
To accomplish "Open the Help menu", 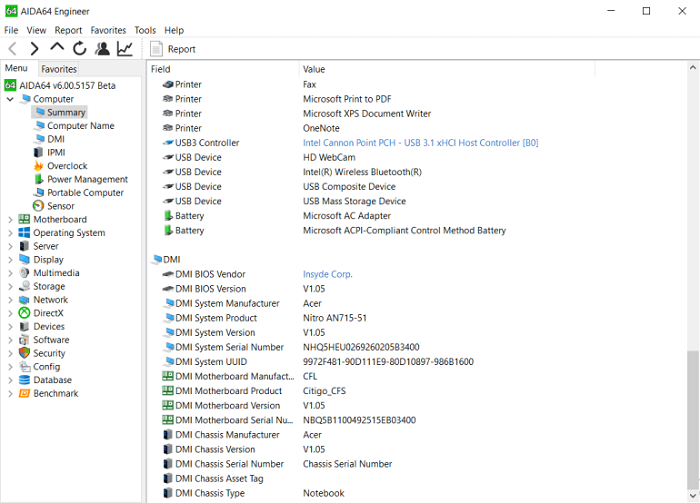I will 174,30.
